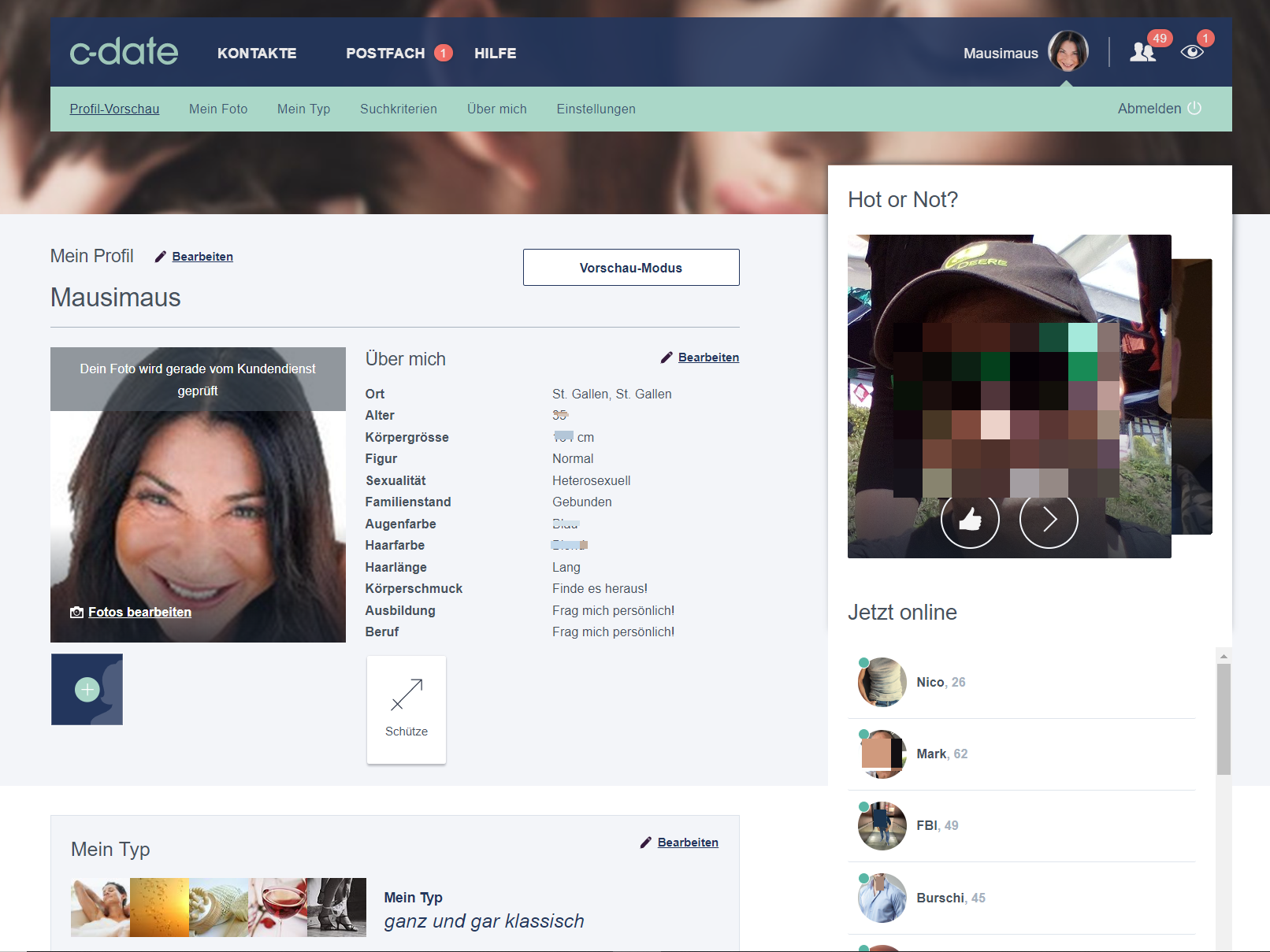The image size is (1270, 952).
Task: Add a new photo with plus icon
Action: pyautogui.click(x=87, y=690)
